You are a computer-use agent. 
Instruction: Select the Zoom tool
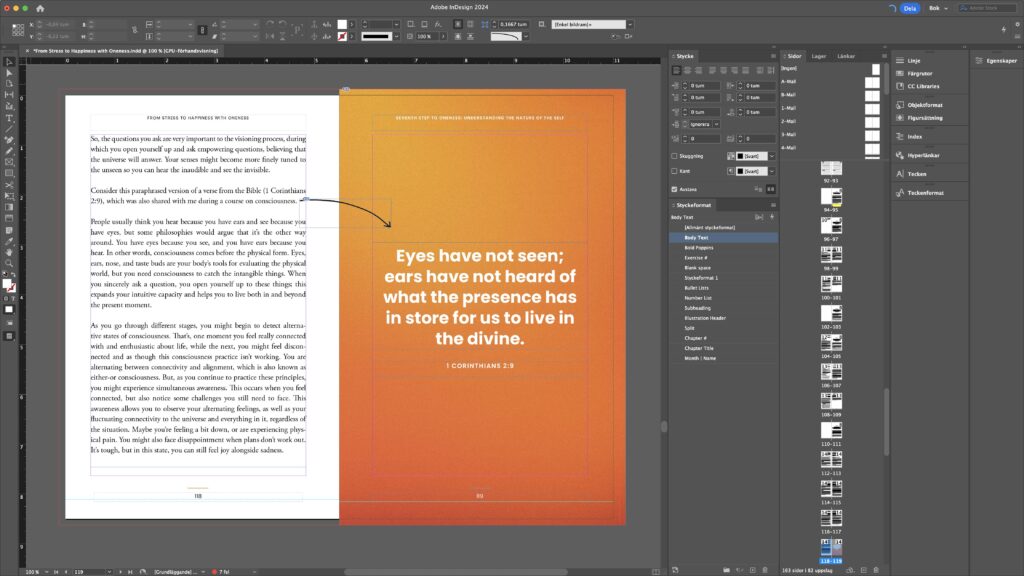pos(9,263)
